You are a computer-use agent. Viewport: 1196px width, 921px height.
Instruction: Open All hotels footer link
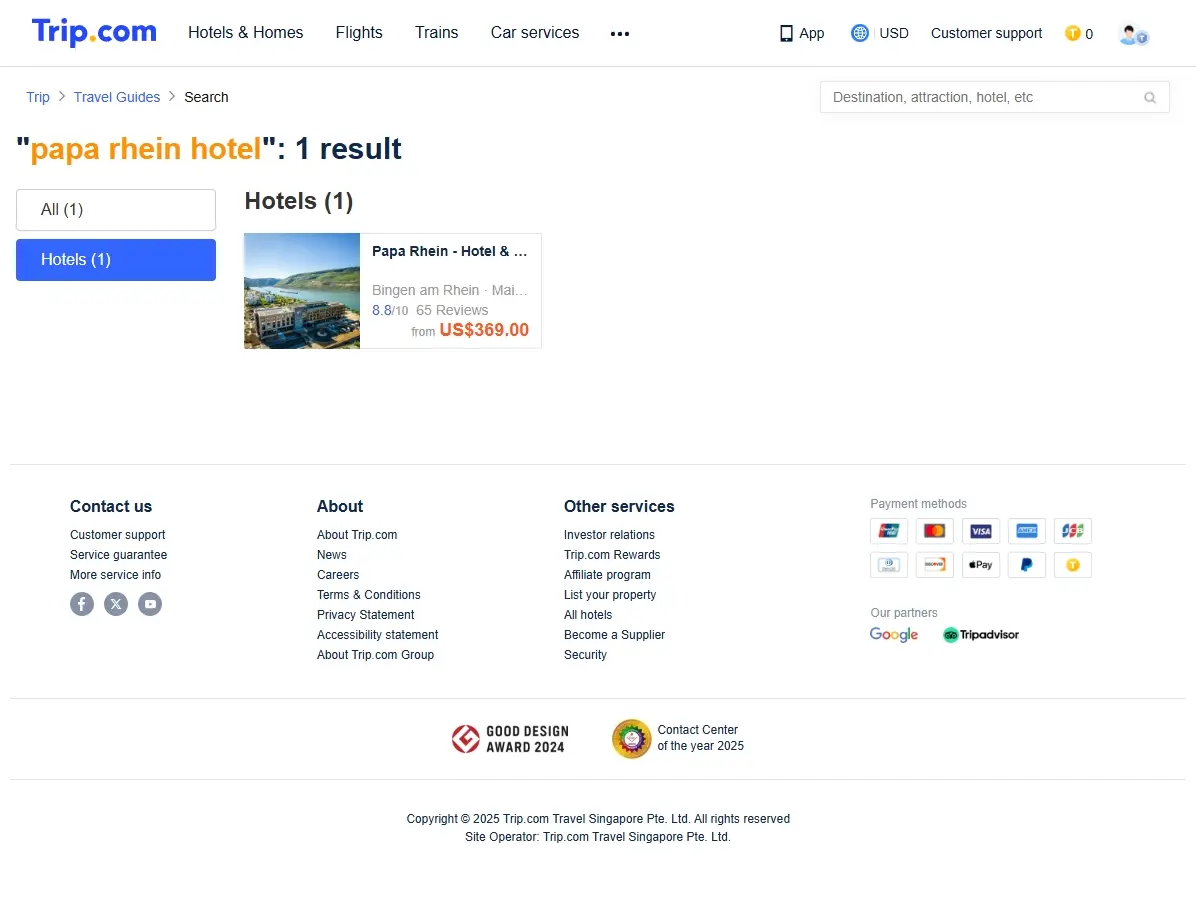(587, 614)
